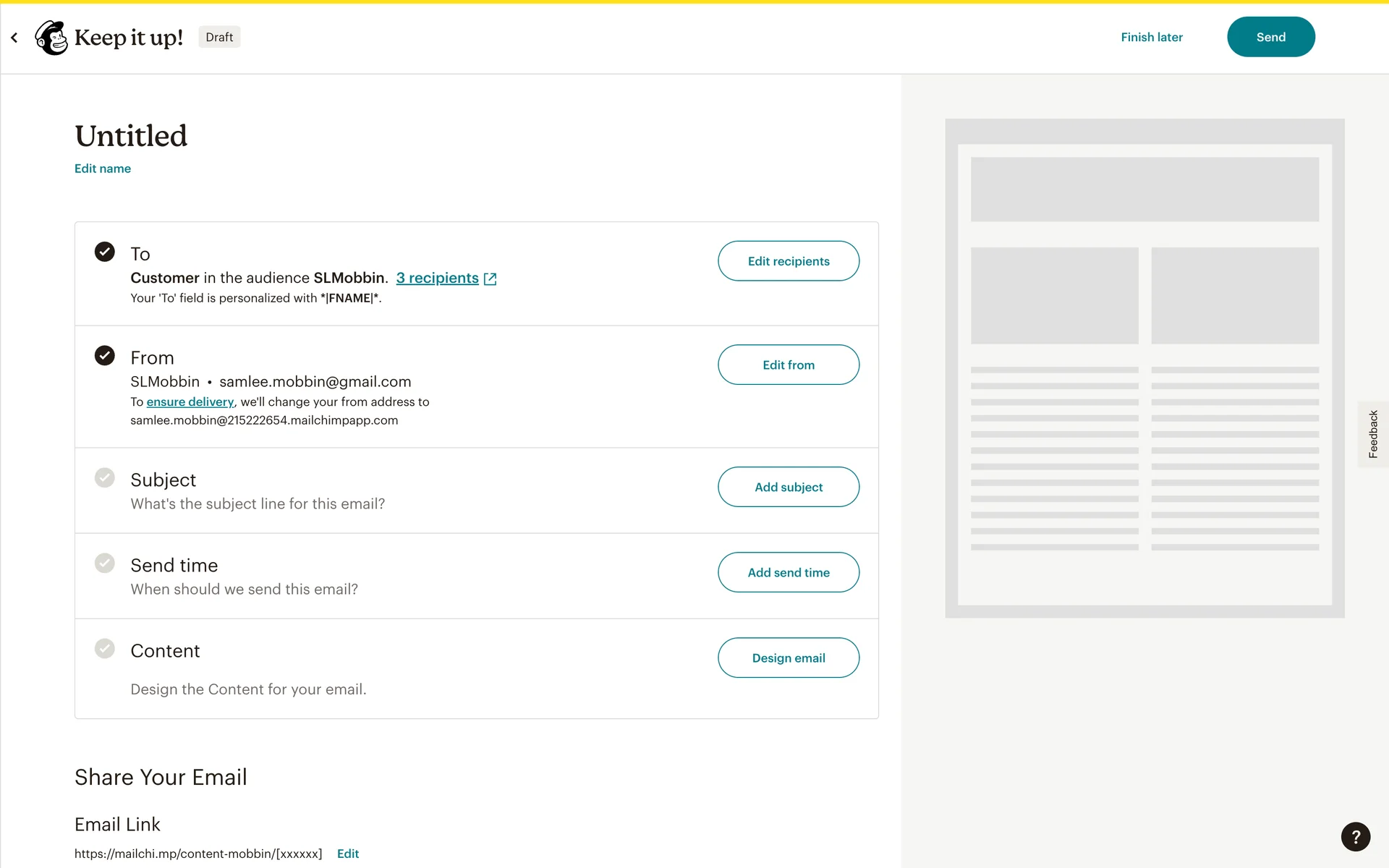Click the Draft status badge
1389x868 pixels.
219,37
